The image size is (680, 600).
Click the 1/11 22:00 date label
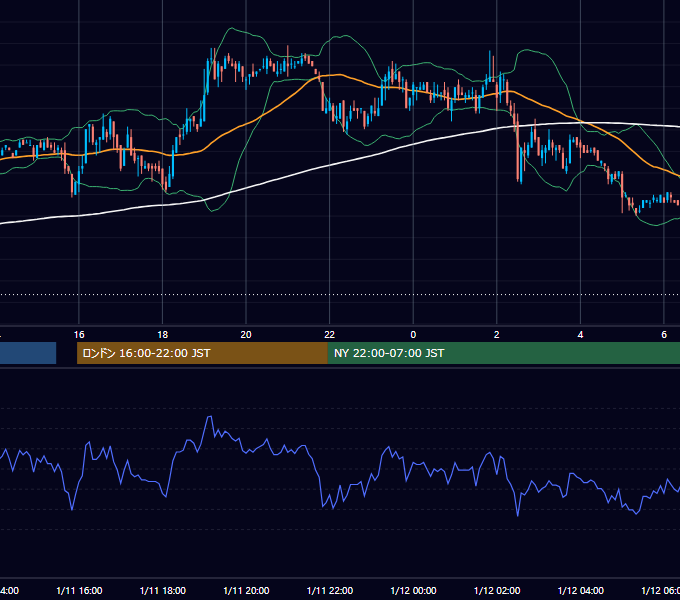click(x=330, y=591)
